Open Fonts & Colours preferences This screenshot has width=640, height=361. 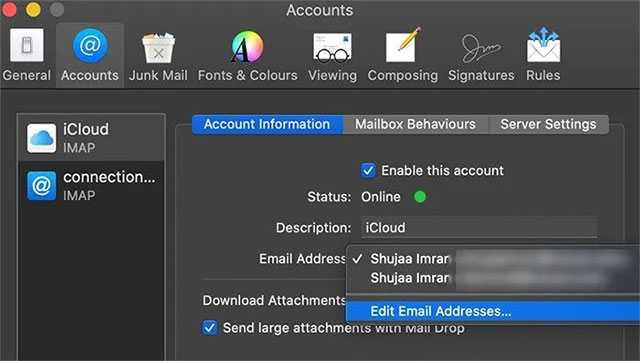click(x=247, y=47)
